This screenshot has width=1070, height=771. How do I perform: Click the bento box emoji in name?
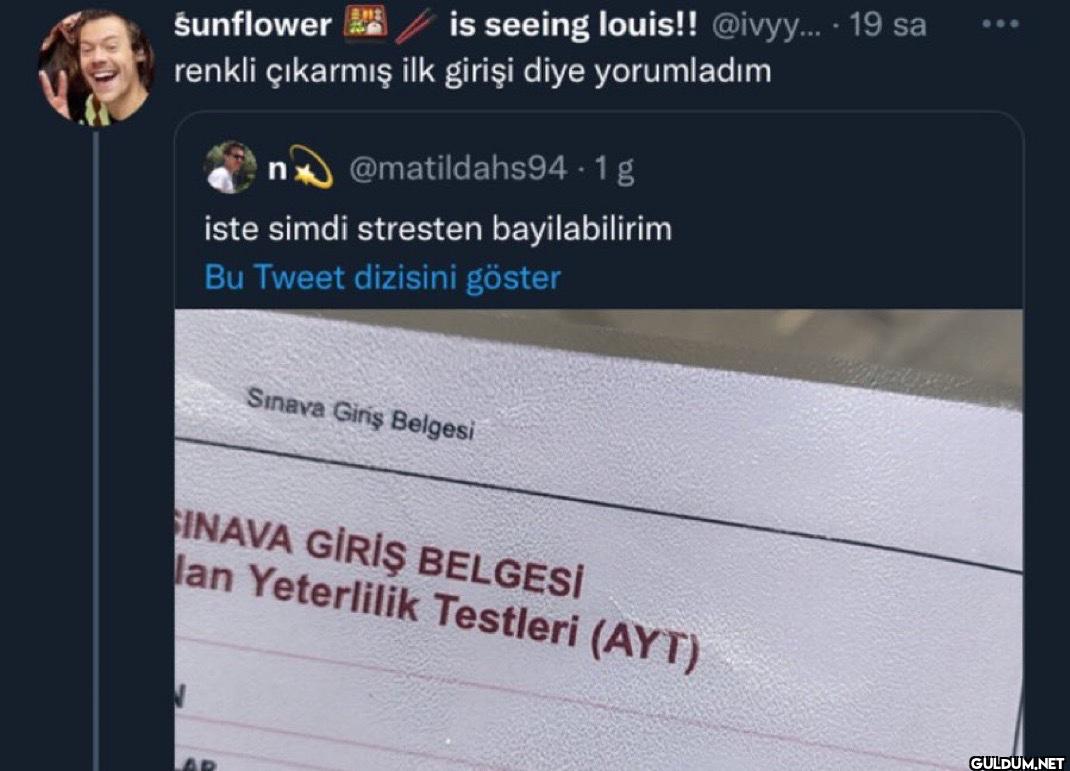pos(365,23)
